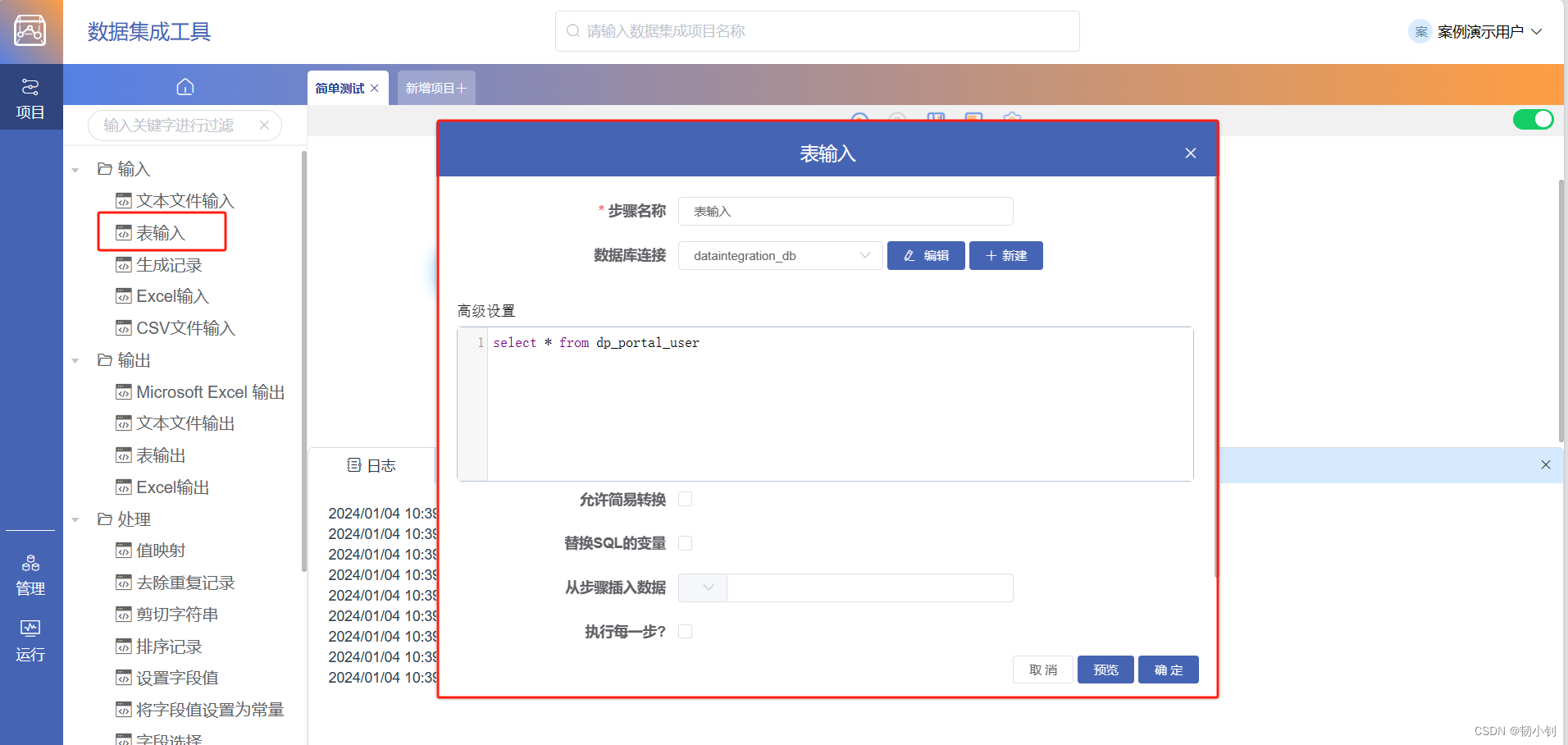Close the log panel with its X icon
Image resolution: width=1568 pixels, height=745 pixels.
click(x=1546, y=464)
